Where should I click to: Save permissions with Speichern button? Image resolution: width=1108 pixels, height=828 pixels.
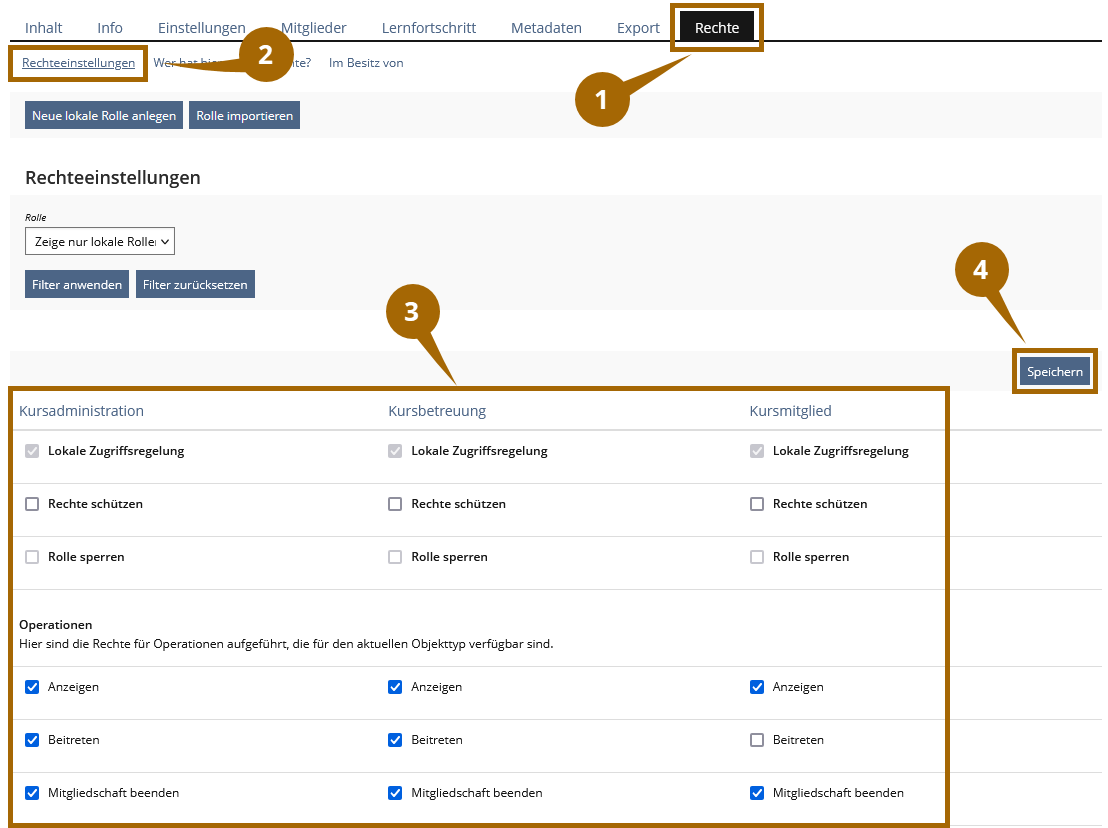tap(1054, 372)
